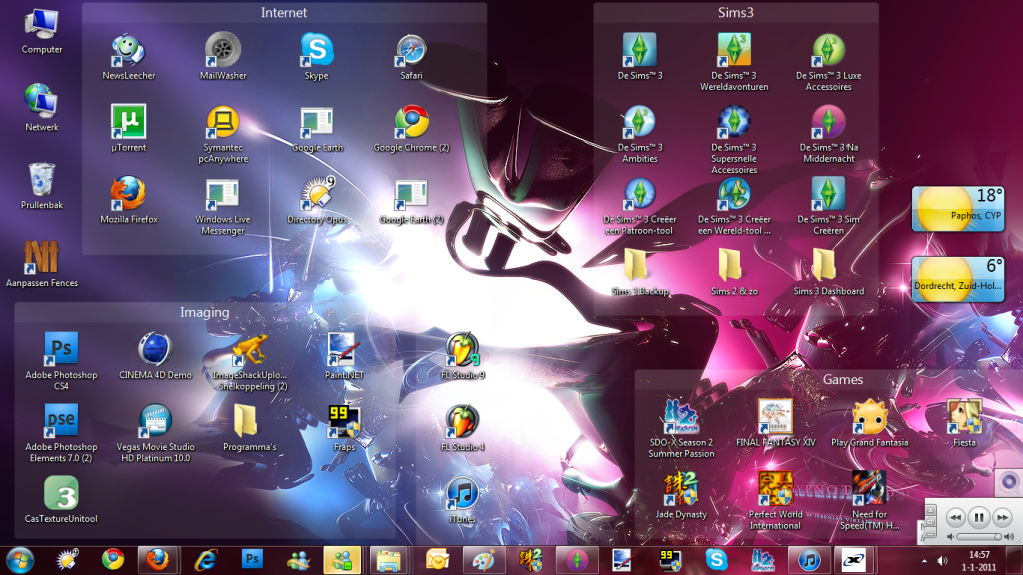Launch FL Studio 9

[463, 356]
